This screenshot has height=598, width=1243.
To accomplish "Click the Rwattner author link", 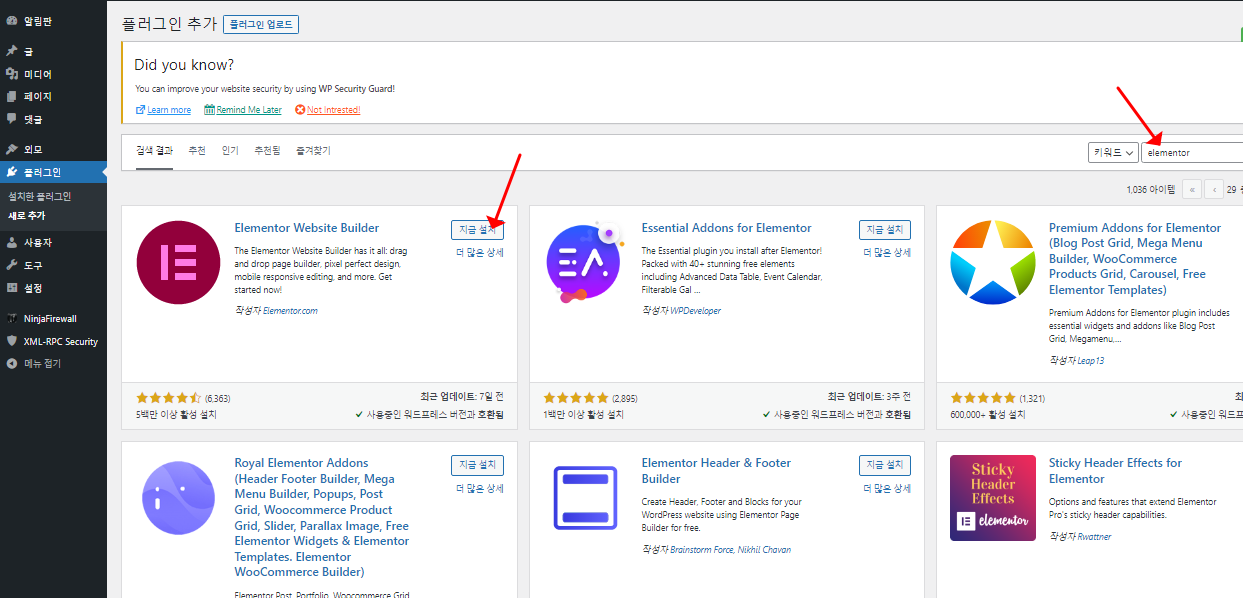I will tap(1094, 537).
